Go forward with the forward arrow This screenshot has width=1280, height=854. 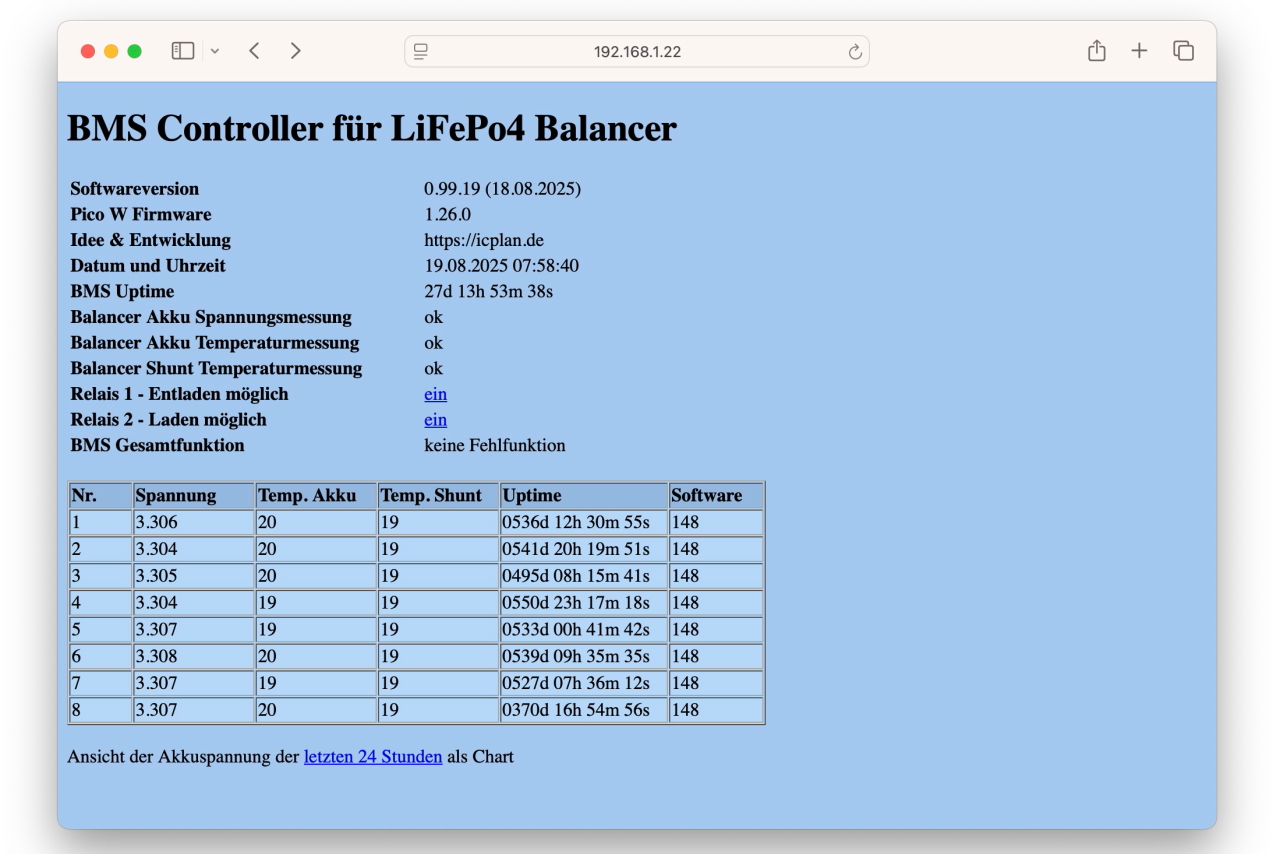295,51
